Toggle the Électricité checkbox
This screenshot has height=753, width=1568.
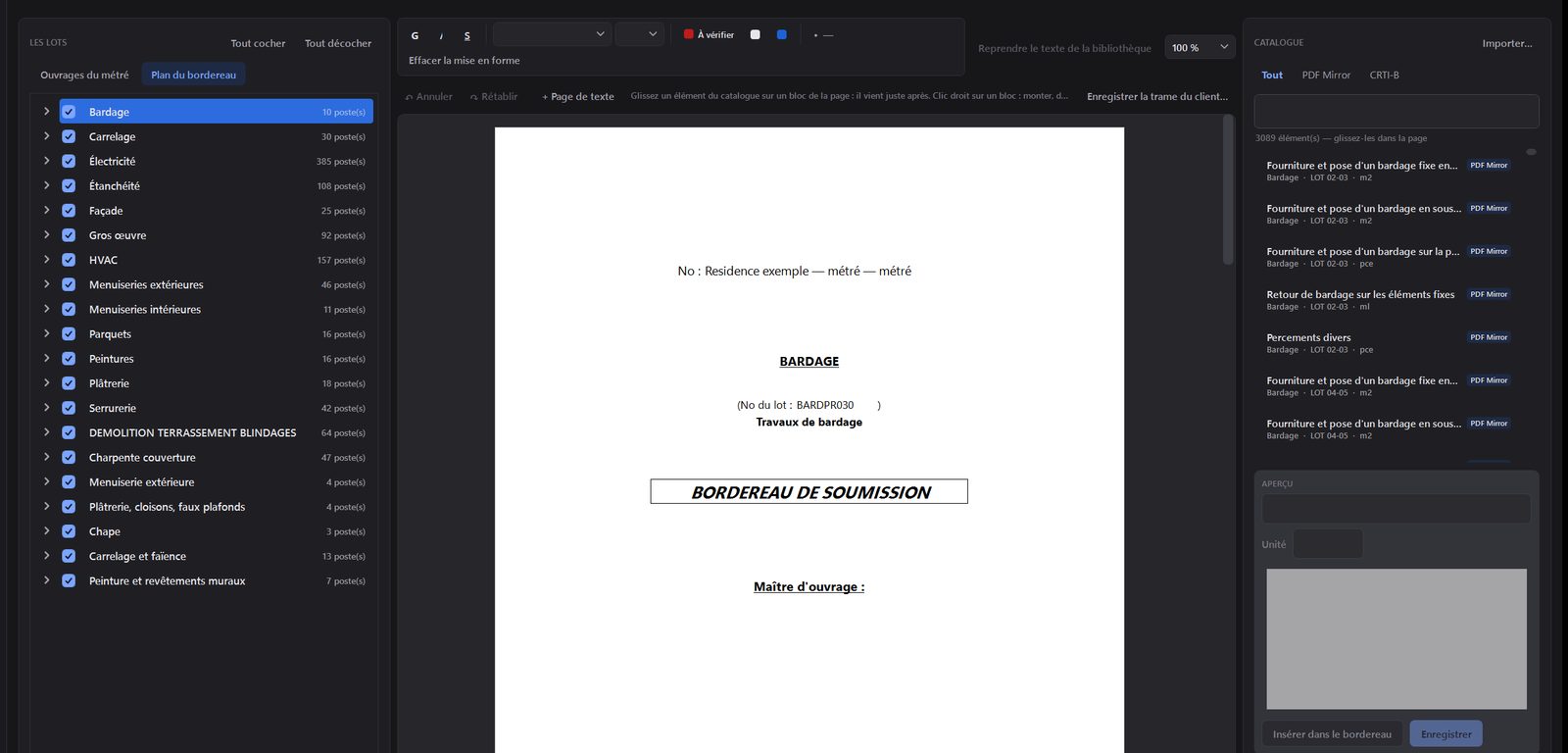click(69, 161)
